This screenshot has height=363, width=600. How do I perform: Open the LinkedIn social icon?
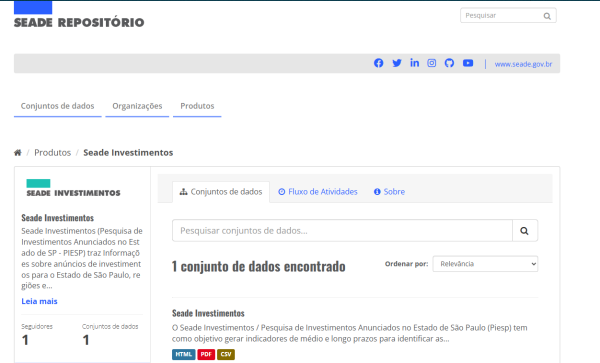coord(414,63)
